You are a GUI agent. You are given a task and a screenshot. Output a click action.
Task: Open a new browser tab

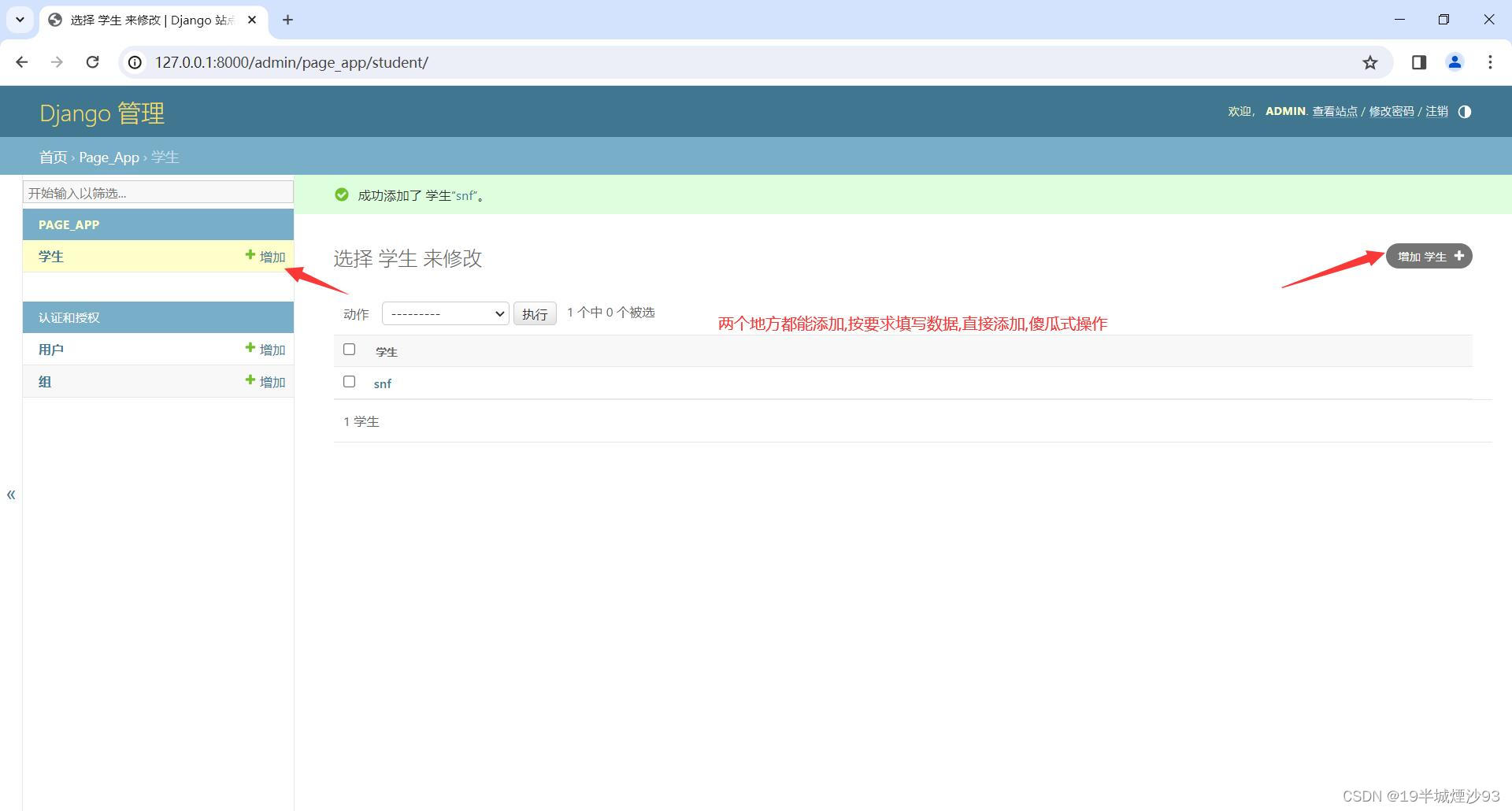click(288, 20)
